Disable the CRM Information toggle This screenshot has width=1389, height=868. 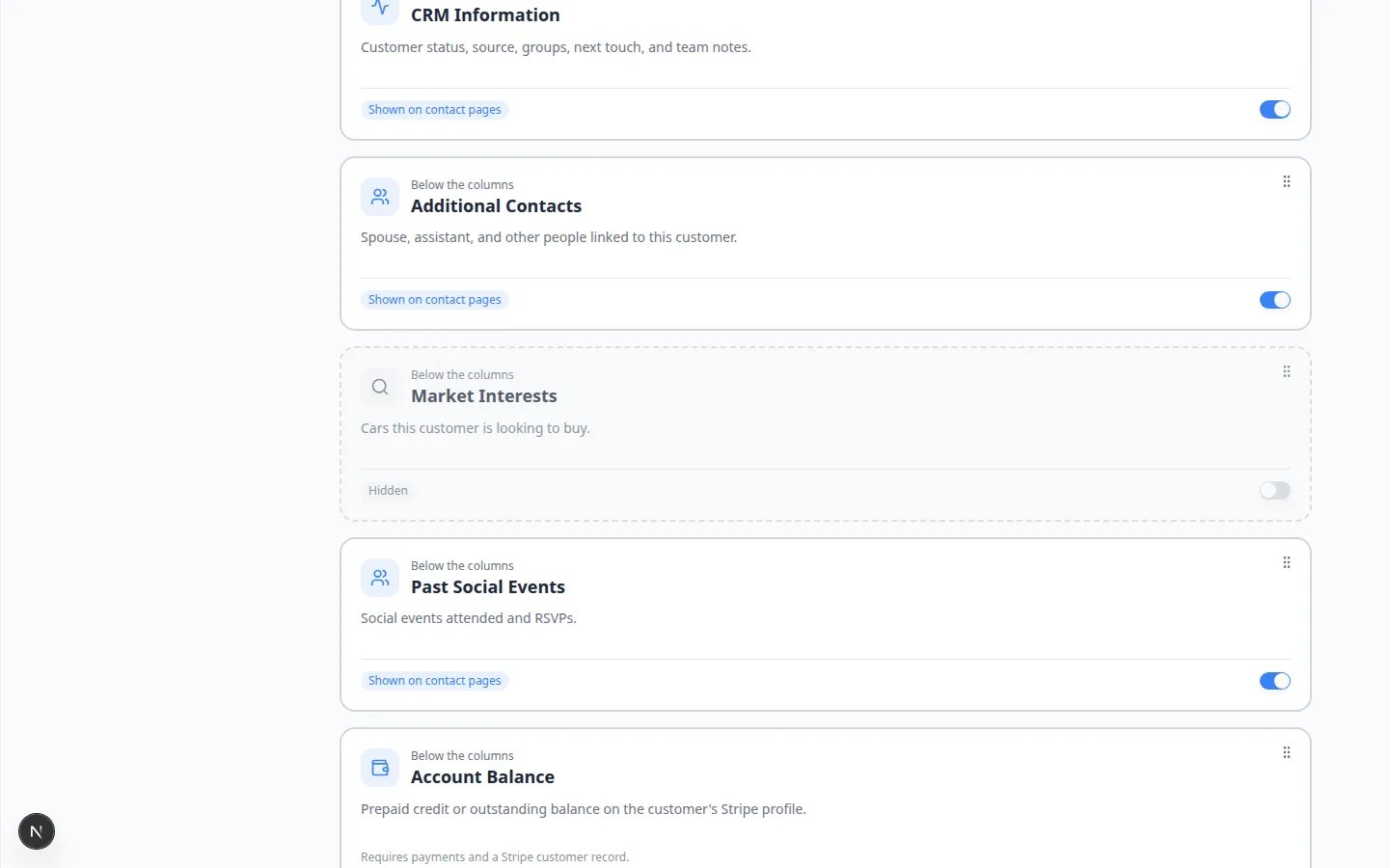click(1275, 110)
